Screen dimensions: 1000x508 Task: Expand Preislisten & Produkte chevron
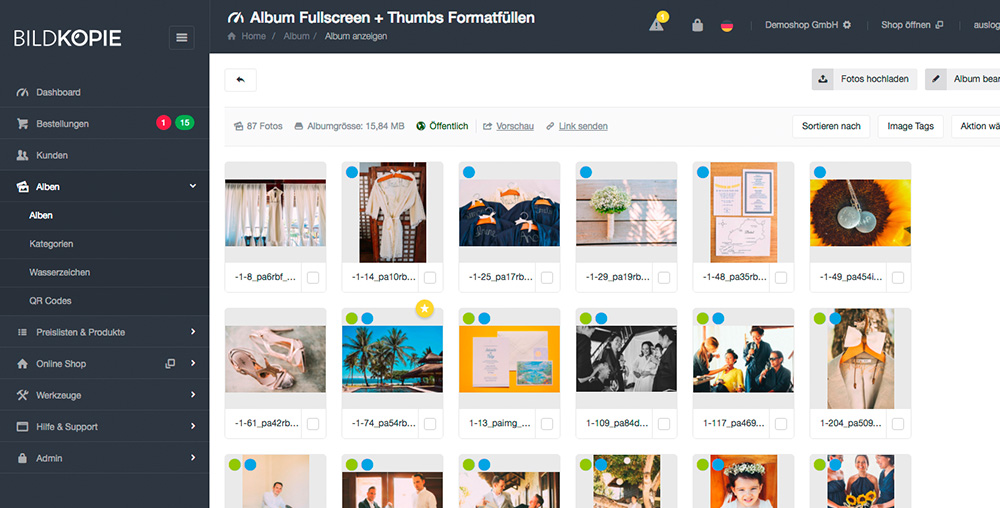coord(193,331)
